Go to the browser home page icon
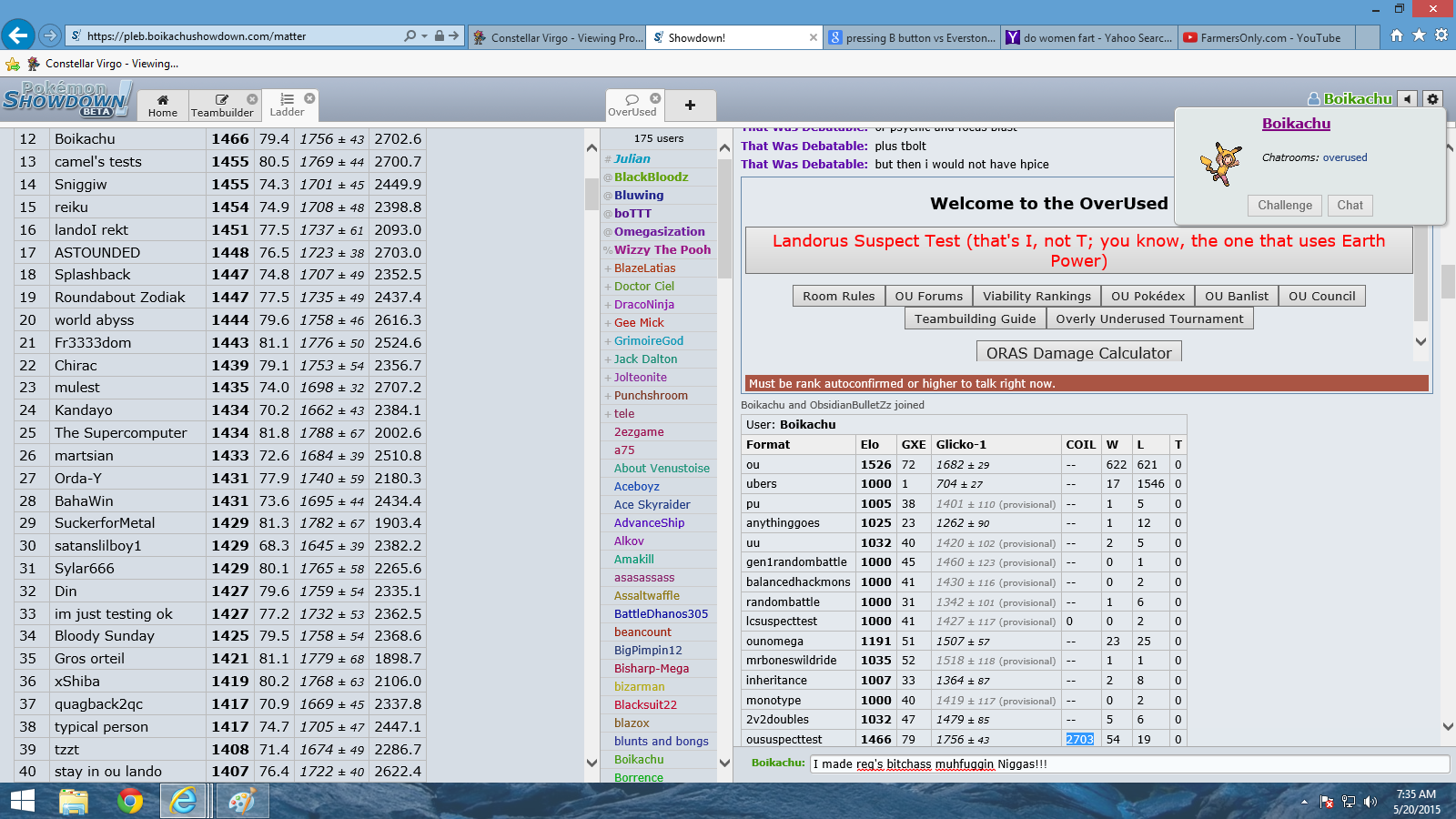This screenshot has height=819, width=1456. 1397,35
